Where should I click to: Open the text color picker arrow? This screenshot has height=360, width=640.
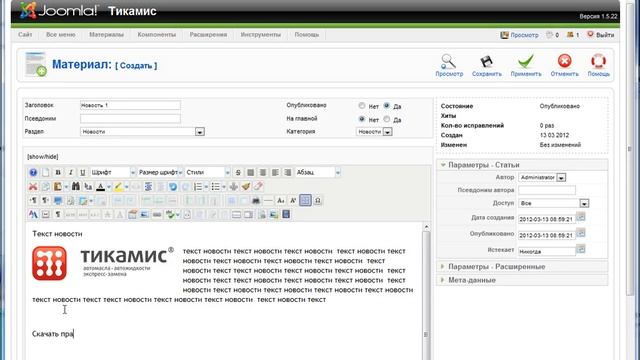click(x=109, y=187)
